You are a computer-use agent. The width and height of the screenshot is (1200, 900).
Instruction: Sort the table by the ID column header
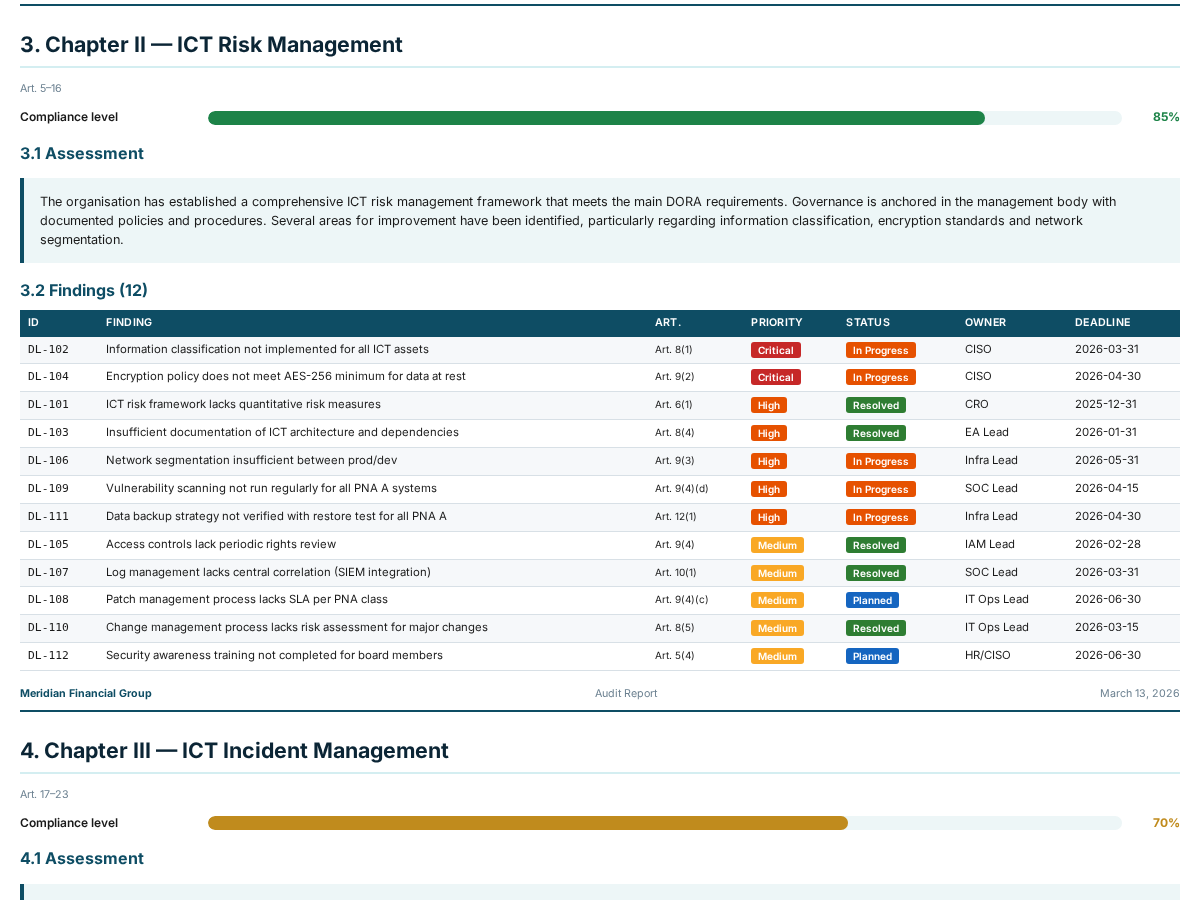[33, 322]
